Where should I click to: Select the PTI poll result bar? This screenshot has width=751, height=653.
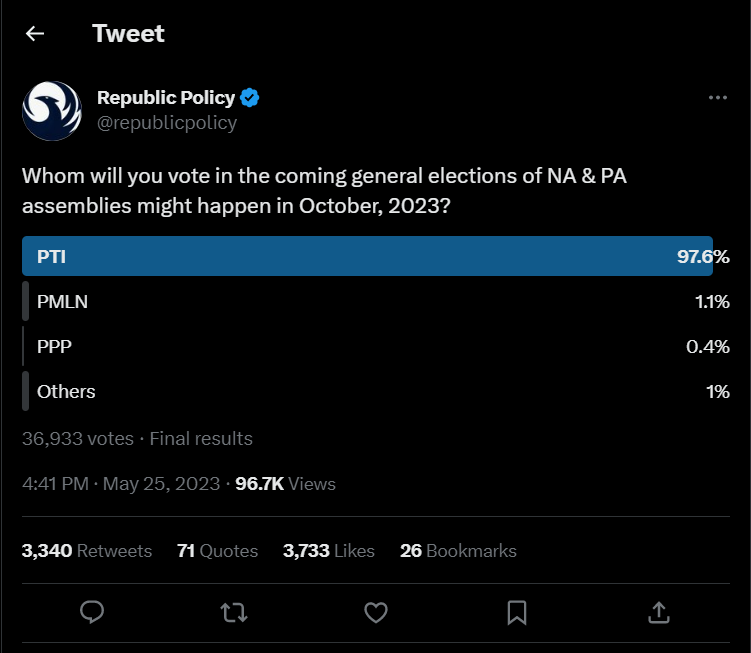tap(376, 256)
